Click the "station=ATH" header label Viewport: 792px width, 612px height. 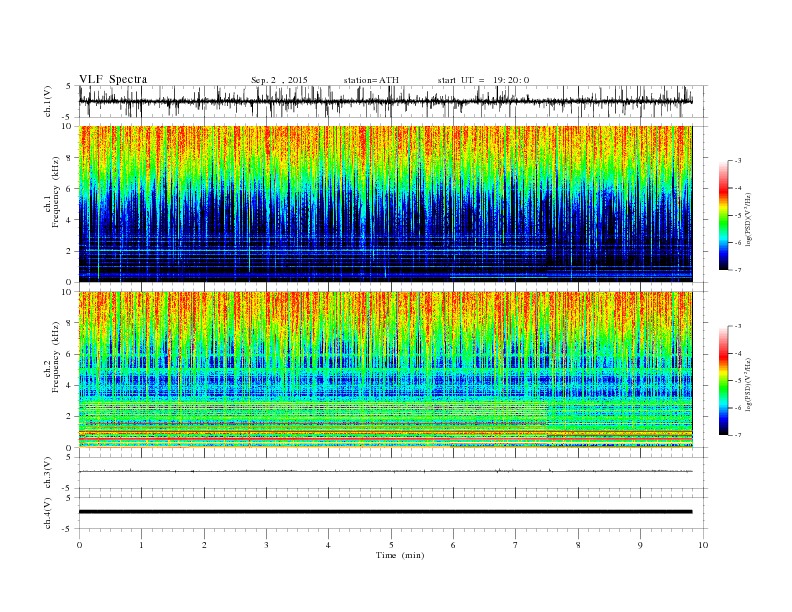point(371,80)
